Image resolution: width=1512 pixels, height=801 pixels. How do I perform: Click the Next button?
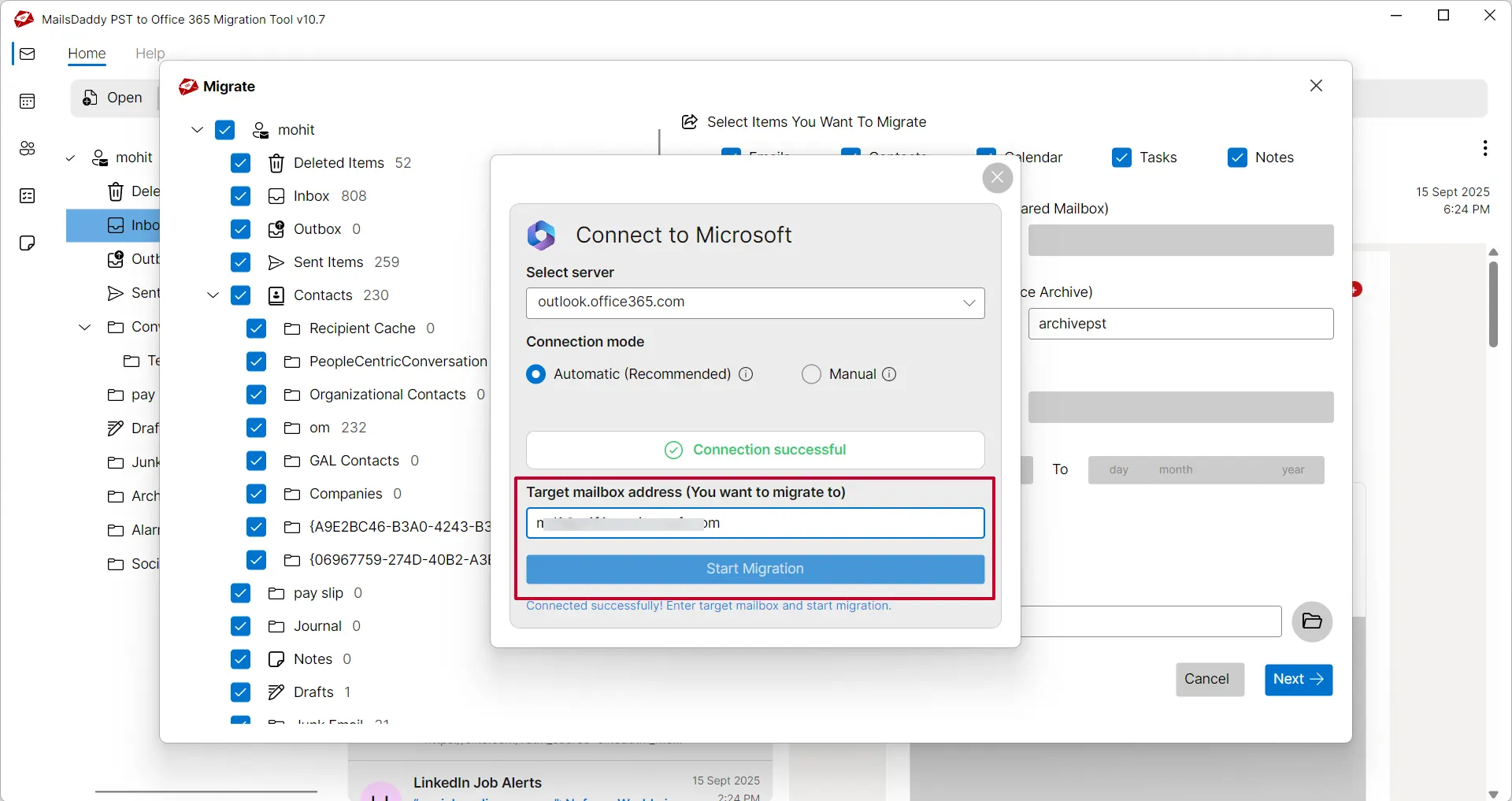coord(1298,680)
